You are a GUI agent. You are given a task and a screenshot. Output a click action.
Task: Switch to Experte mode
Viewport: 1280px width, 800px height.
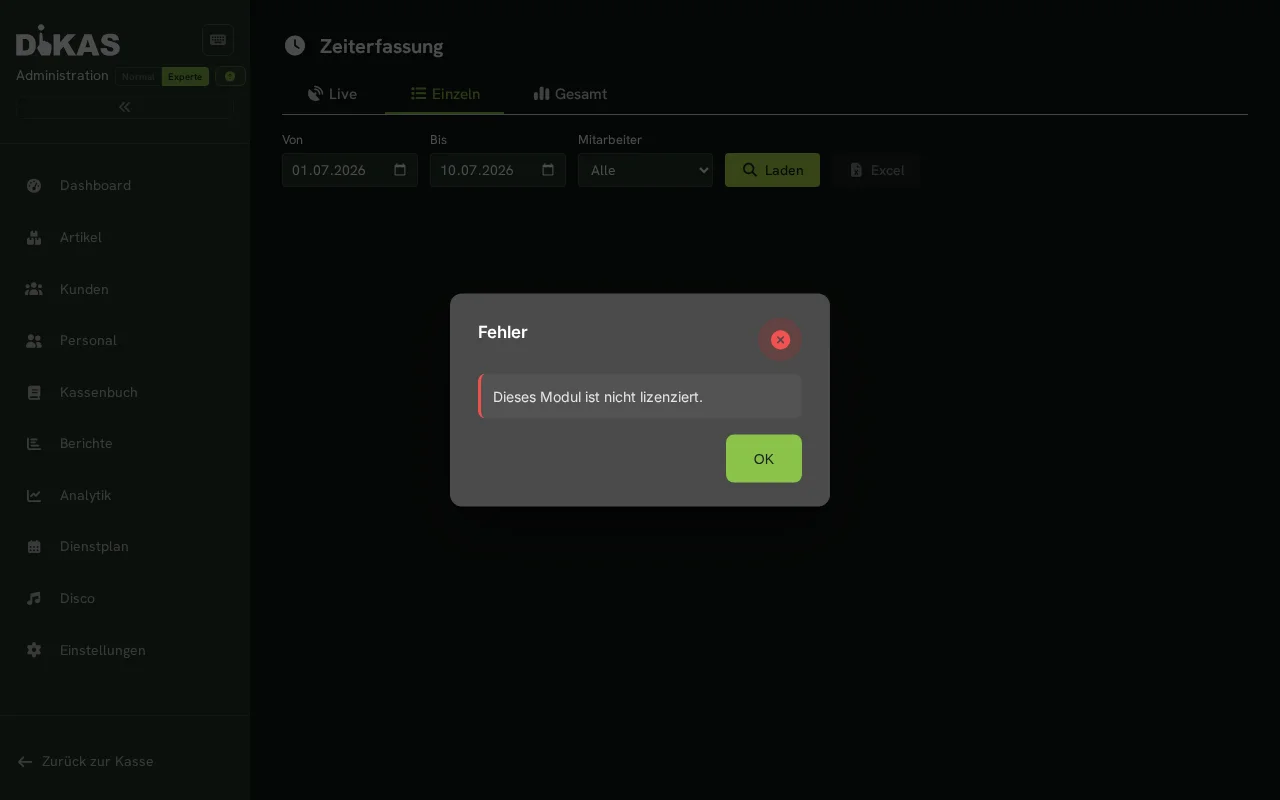tap(185, 77)
